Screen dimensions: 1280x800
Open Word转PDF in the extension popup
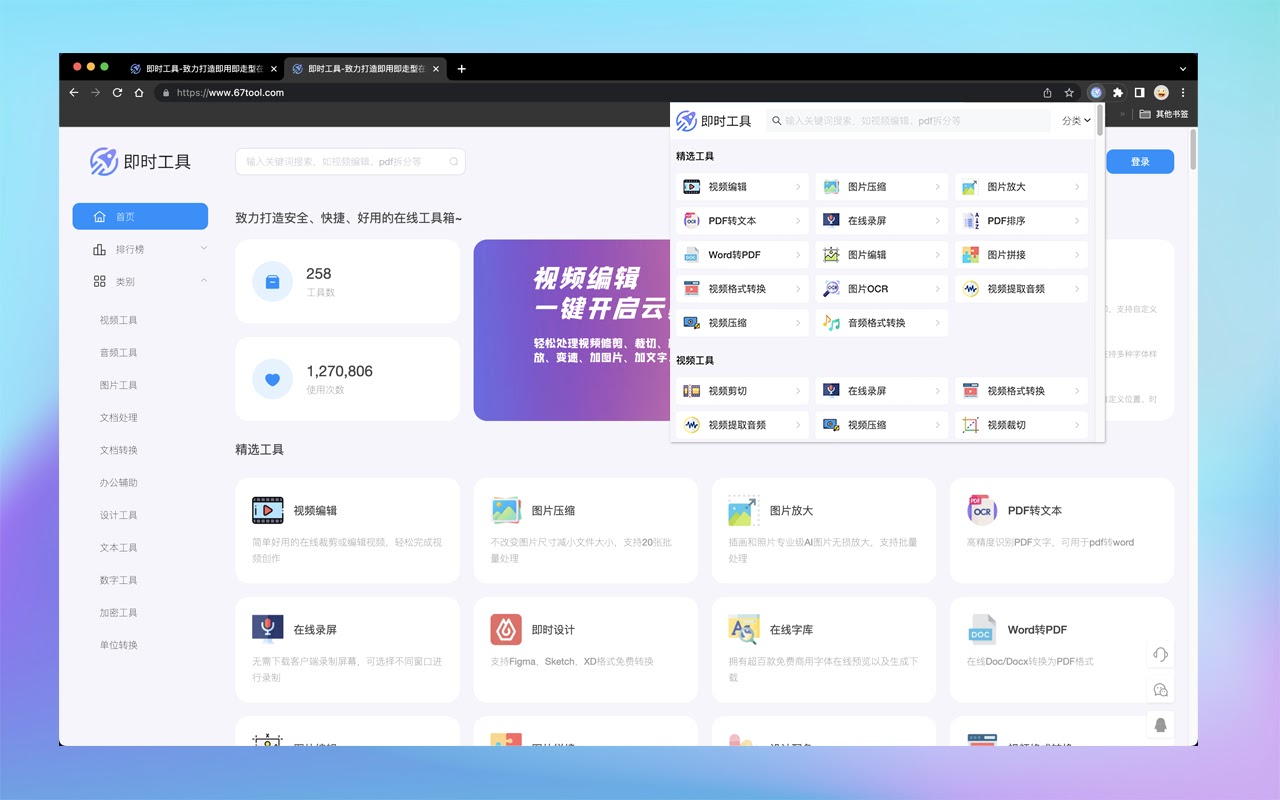(742, 255)
